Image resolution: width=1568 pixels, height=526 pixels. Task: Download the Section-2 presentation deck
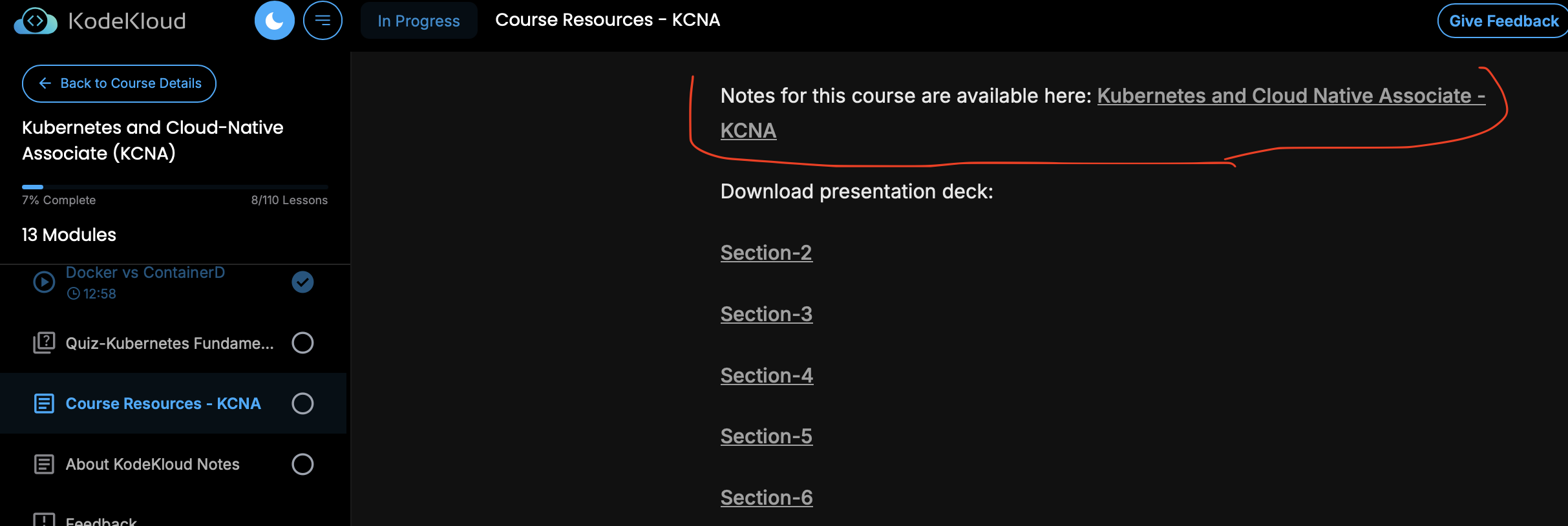click(x=767, y=253)
